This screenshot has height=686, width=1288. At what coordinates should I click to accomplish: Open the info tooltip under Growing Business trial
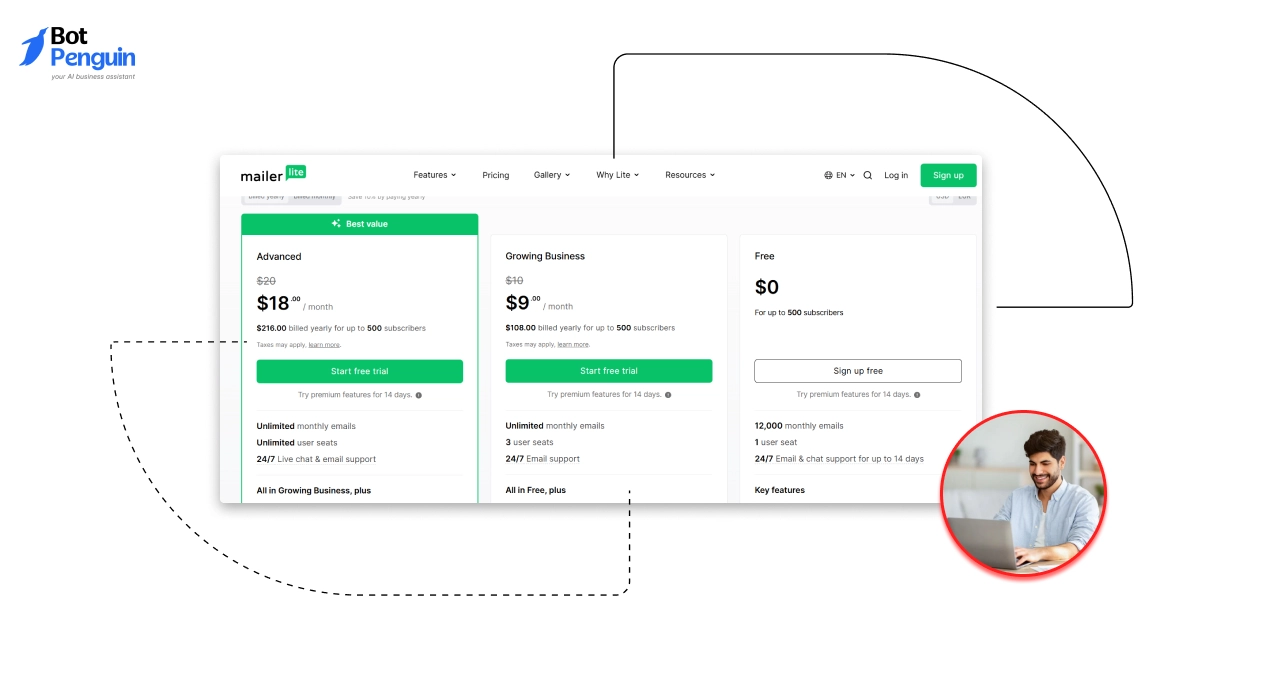tap(667, 394)
